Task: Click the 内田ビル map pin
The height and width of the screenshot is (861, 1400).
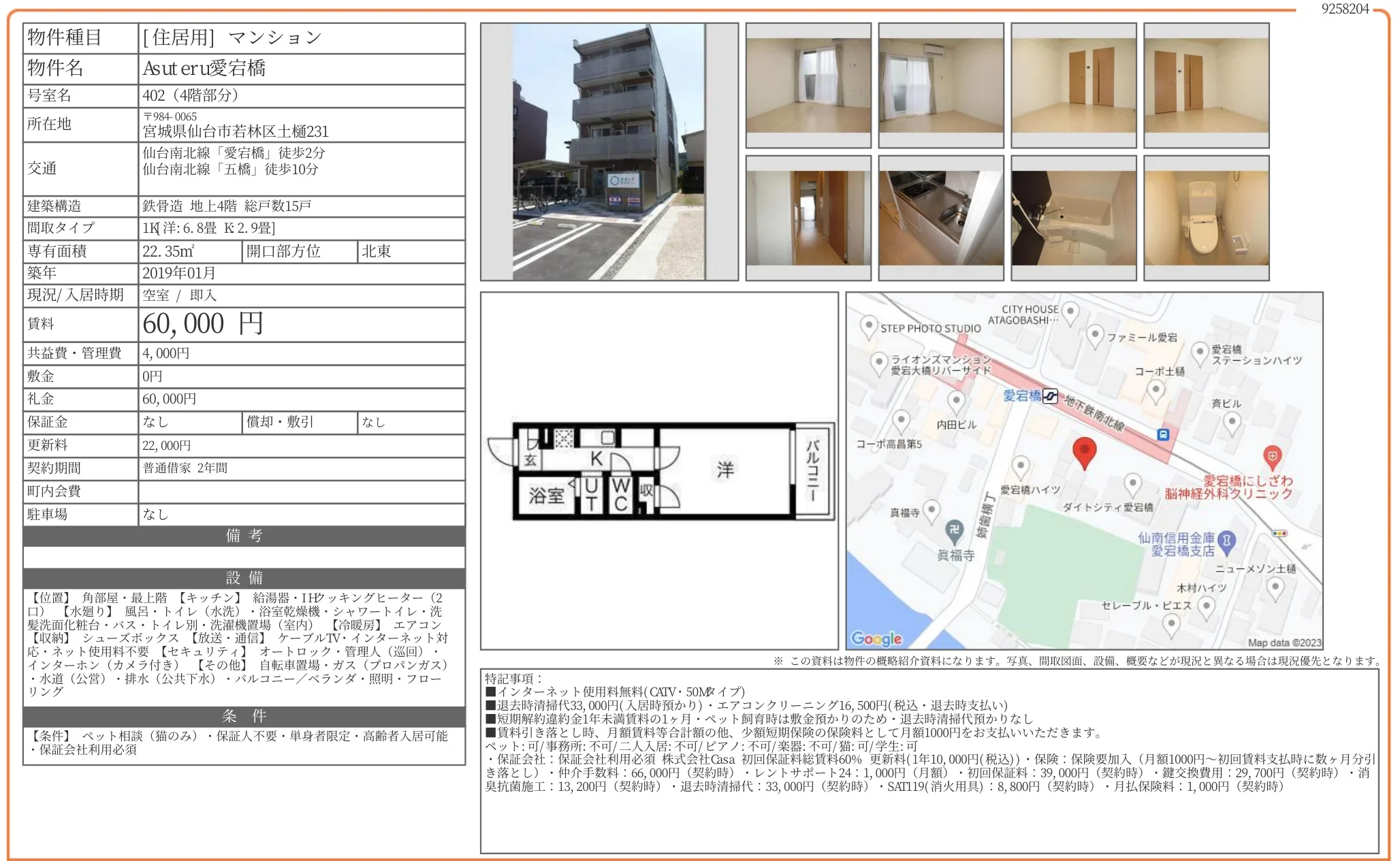Action: click(956, 402)
